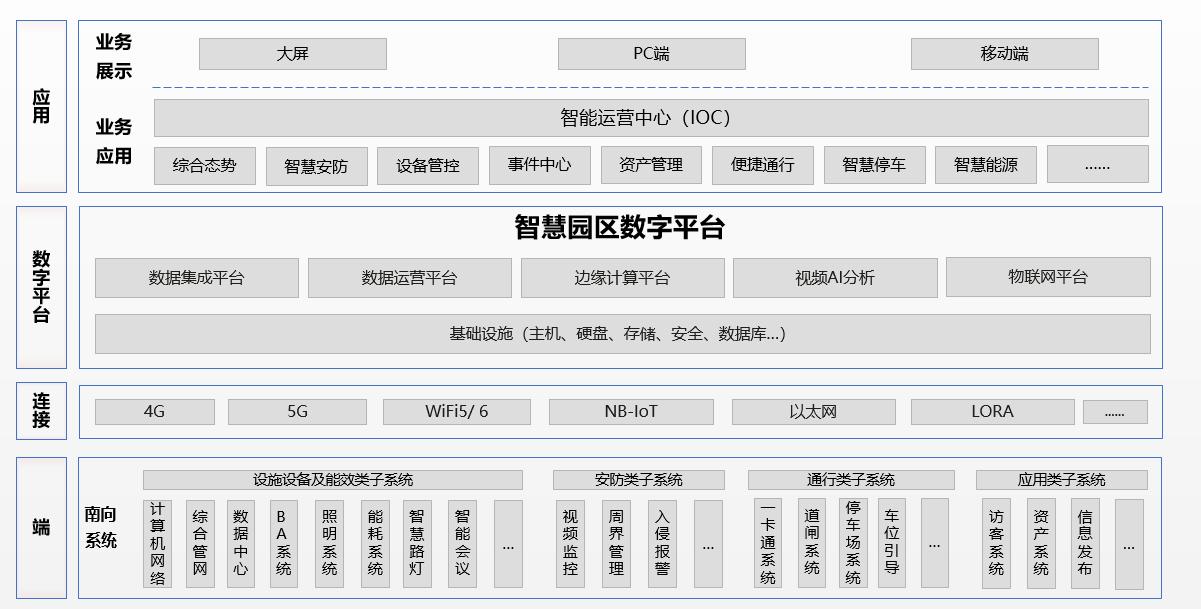
Task: Select the 通行类子系统 header
Action: 851,480
